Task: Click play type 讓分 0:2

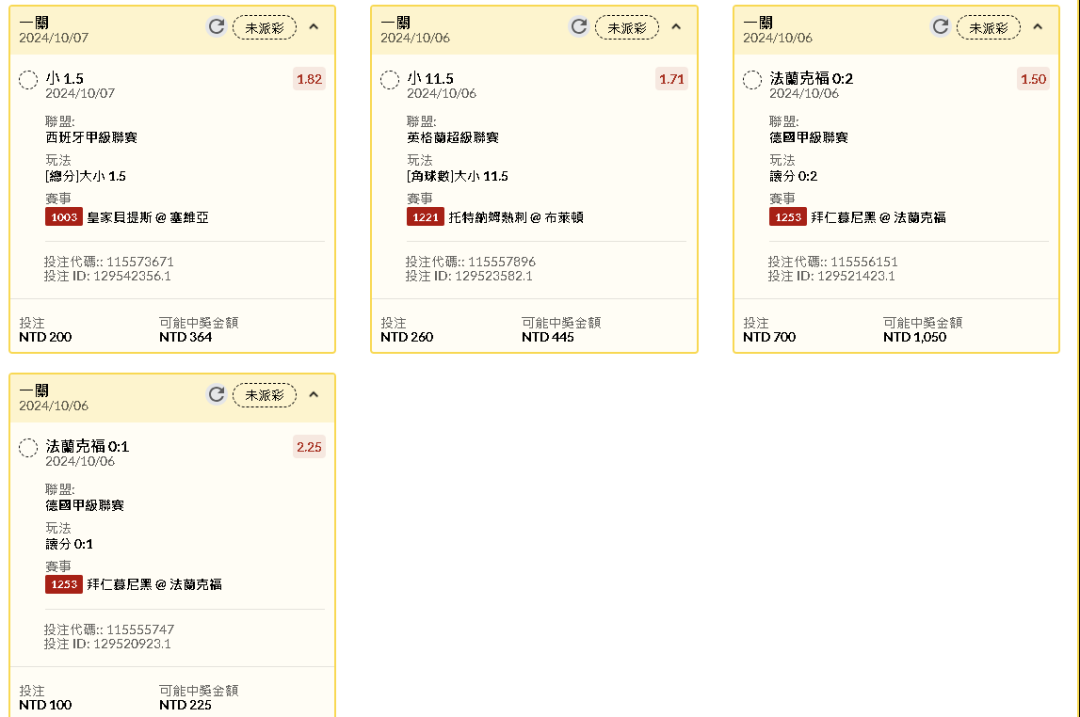Action: coord(793,176)
